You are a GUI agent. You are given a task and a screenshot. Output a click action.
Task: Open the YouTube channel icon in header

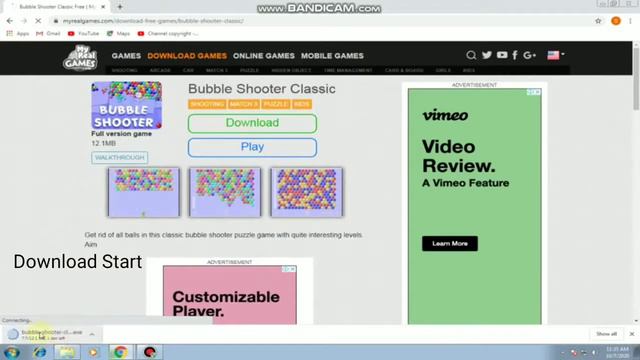[x=502, y=55]
